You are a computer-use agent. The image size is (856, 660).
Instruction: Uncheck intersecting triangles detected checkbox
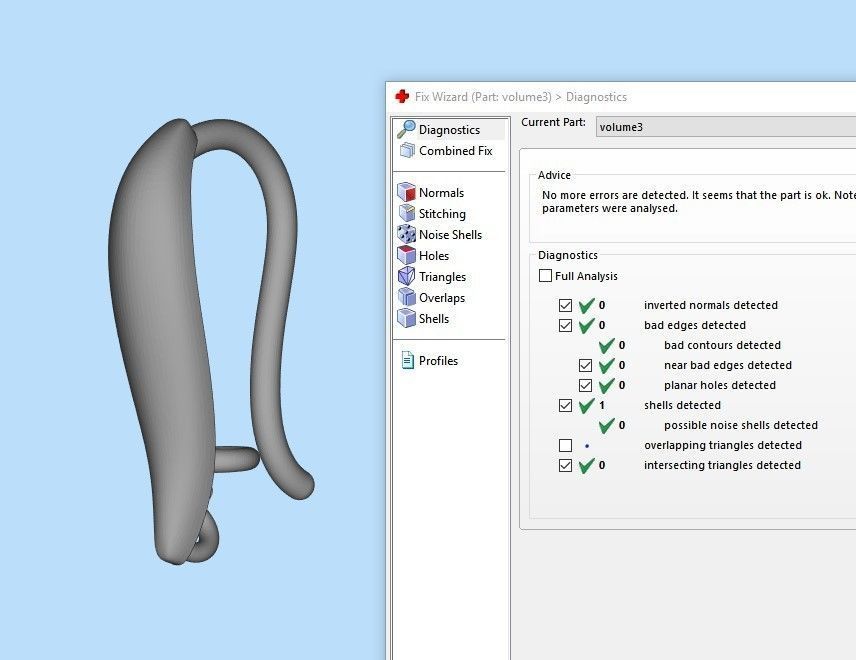(x=566, y=466)
